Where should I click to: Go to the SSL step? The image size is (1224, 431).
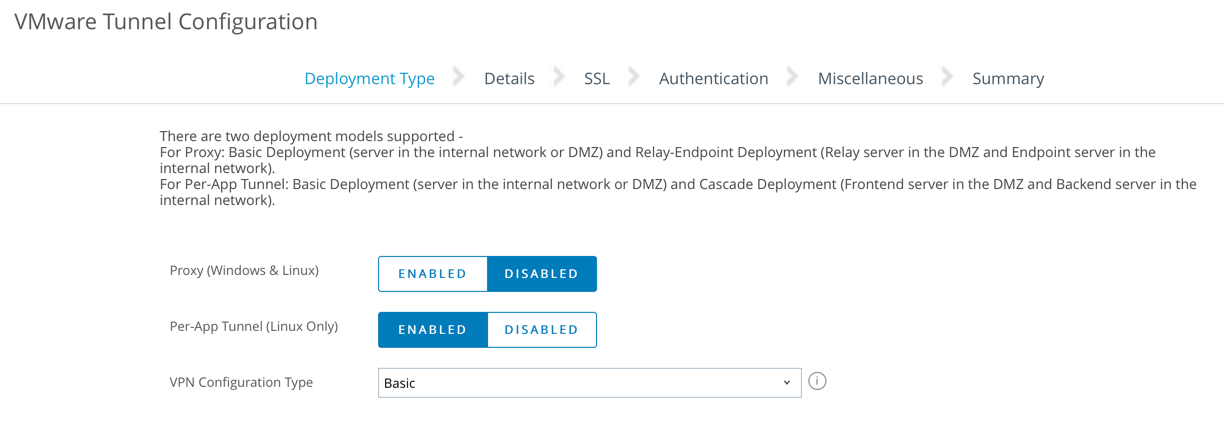tap(597, 78)
